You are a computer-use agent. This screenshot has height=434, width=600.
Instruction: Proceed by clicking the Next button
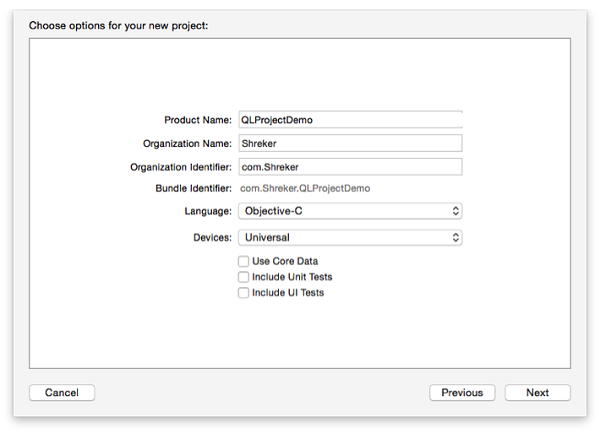point(537,393)
